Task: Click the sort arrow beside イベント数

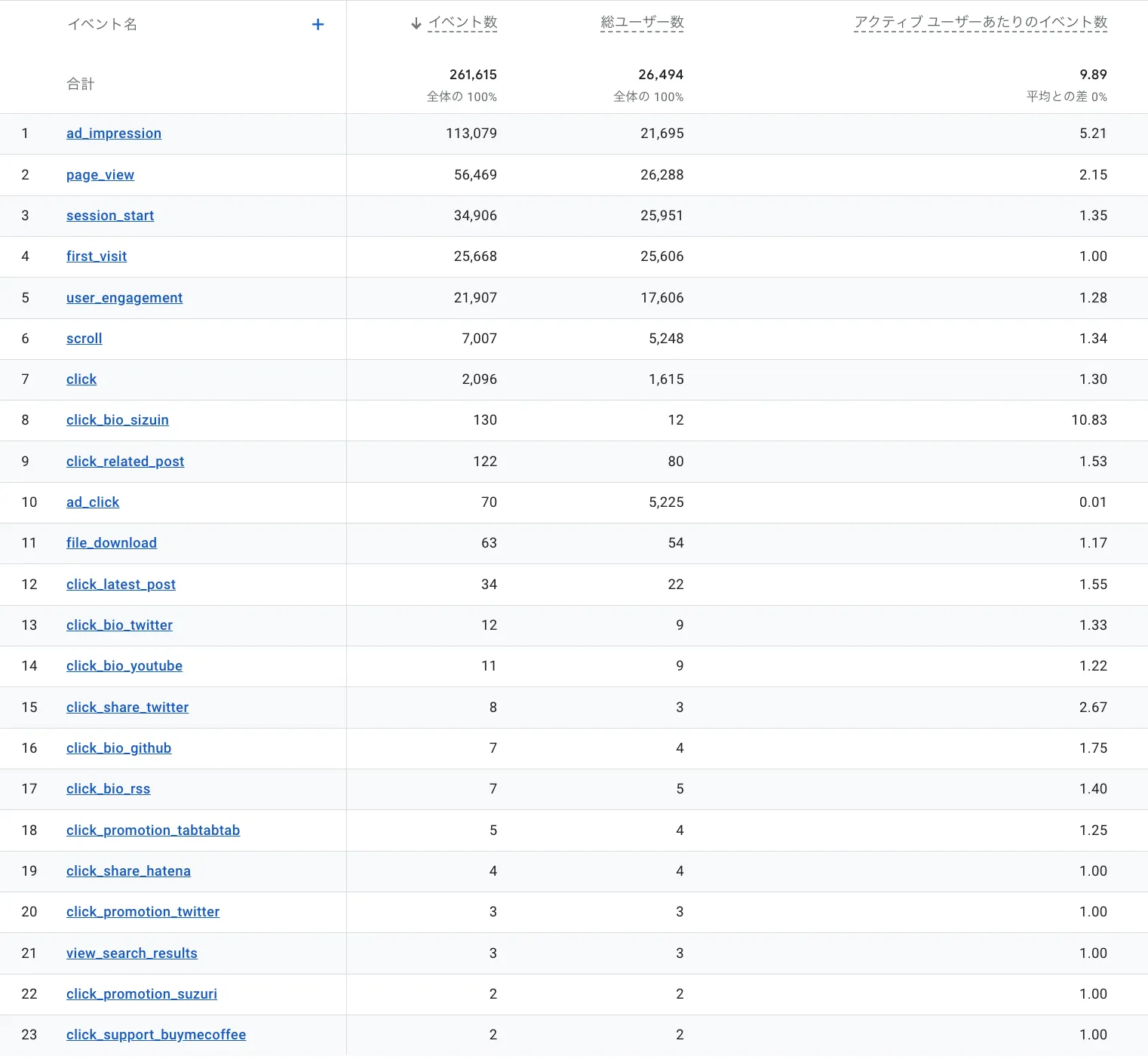Action: tap(416, 23)
